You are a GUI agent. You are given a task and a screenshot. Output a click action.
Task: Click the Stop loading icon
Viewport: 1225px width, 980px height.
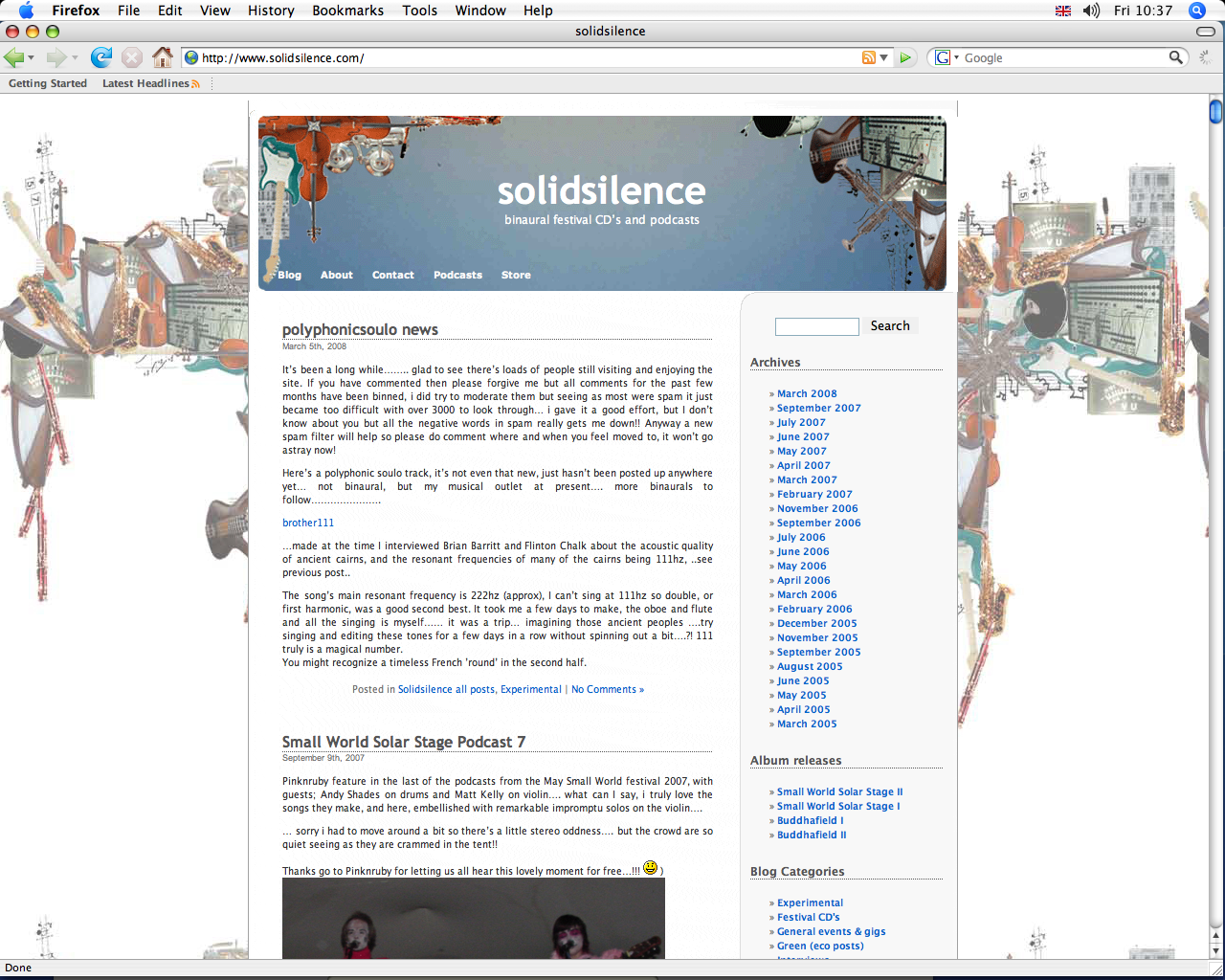(x=132, y=57)
